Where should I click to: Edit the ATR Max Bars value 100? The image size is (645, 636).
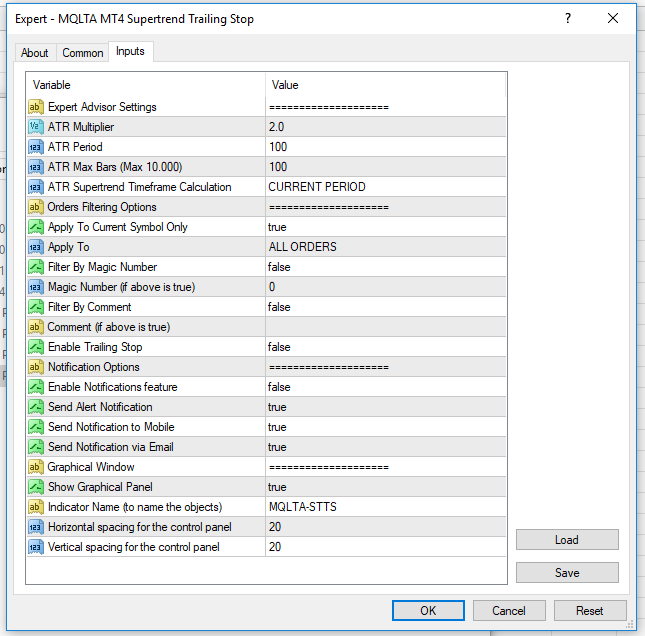(x=386, y=167)
